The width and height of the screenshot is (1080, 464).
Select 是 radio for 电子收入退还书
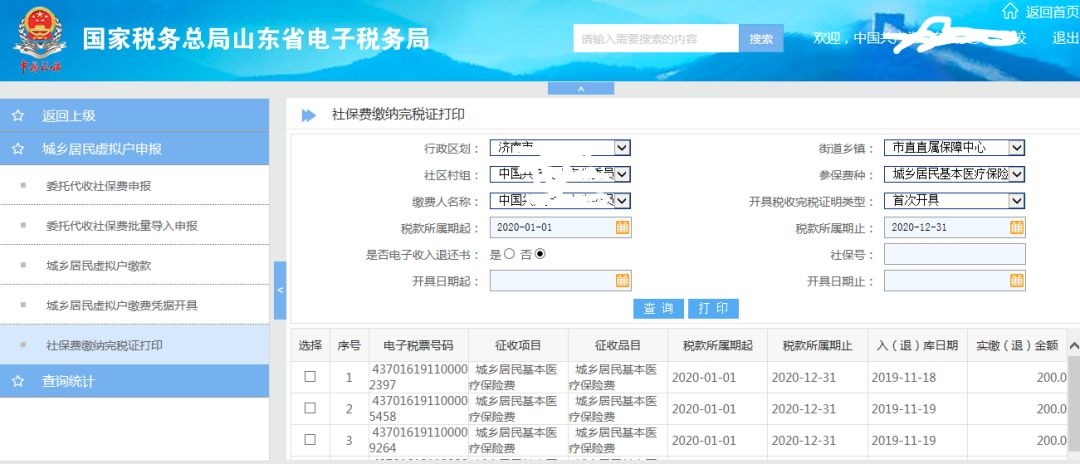[x=509, y=254]
